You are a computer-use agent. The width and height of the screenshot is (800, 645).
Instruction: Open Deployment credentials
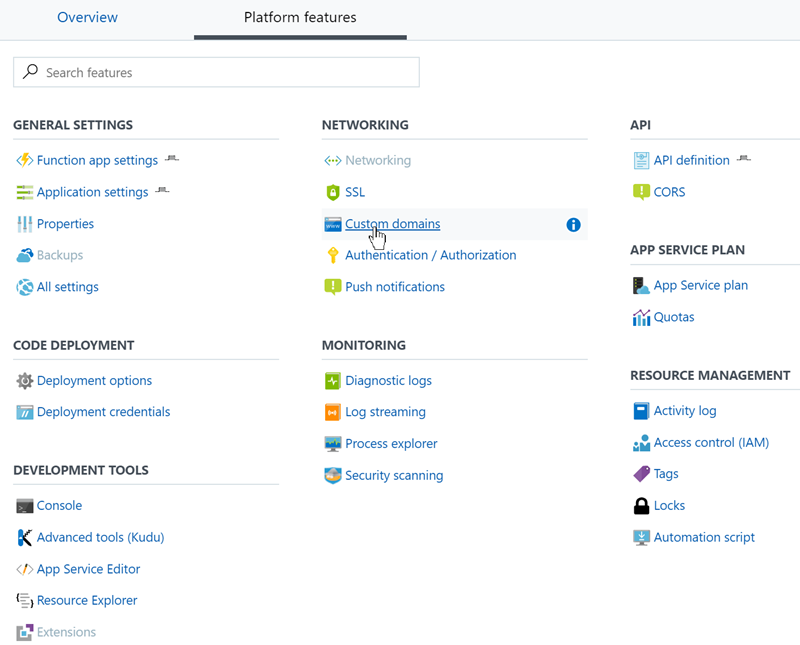(x=101, y=412)
